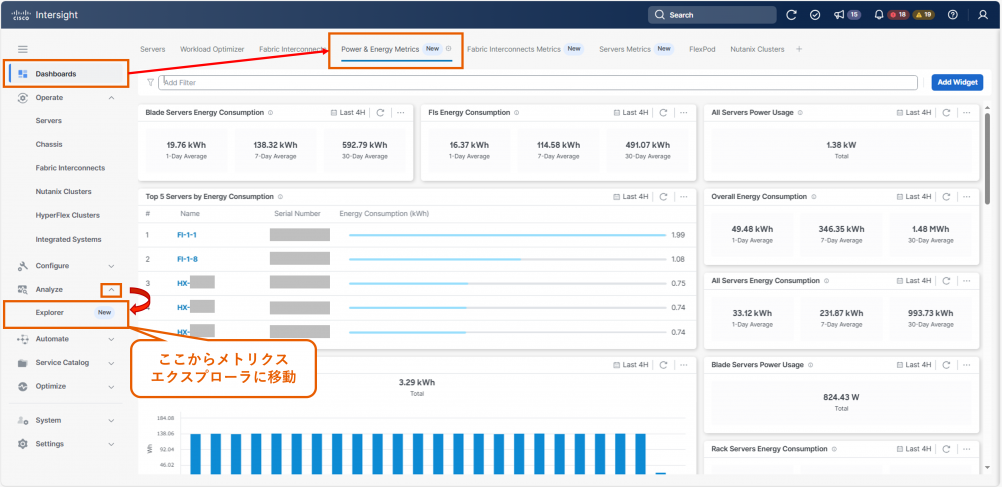
Task: Open more options for Rack Servers Energy Consumption
Action: 967,449
